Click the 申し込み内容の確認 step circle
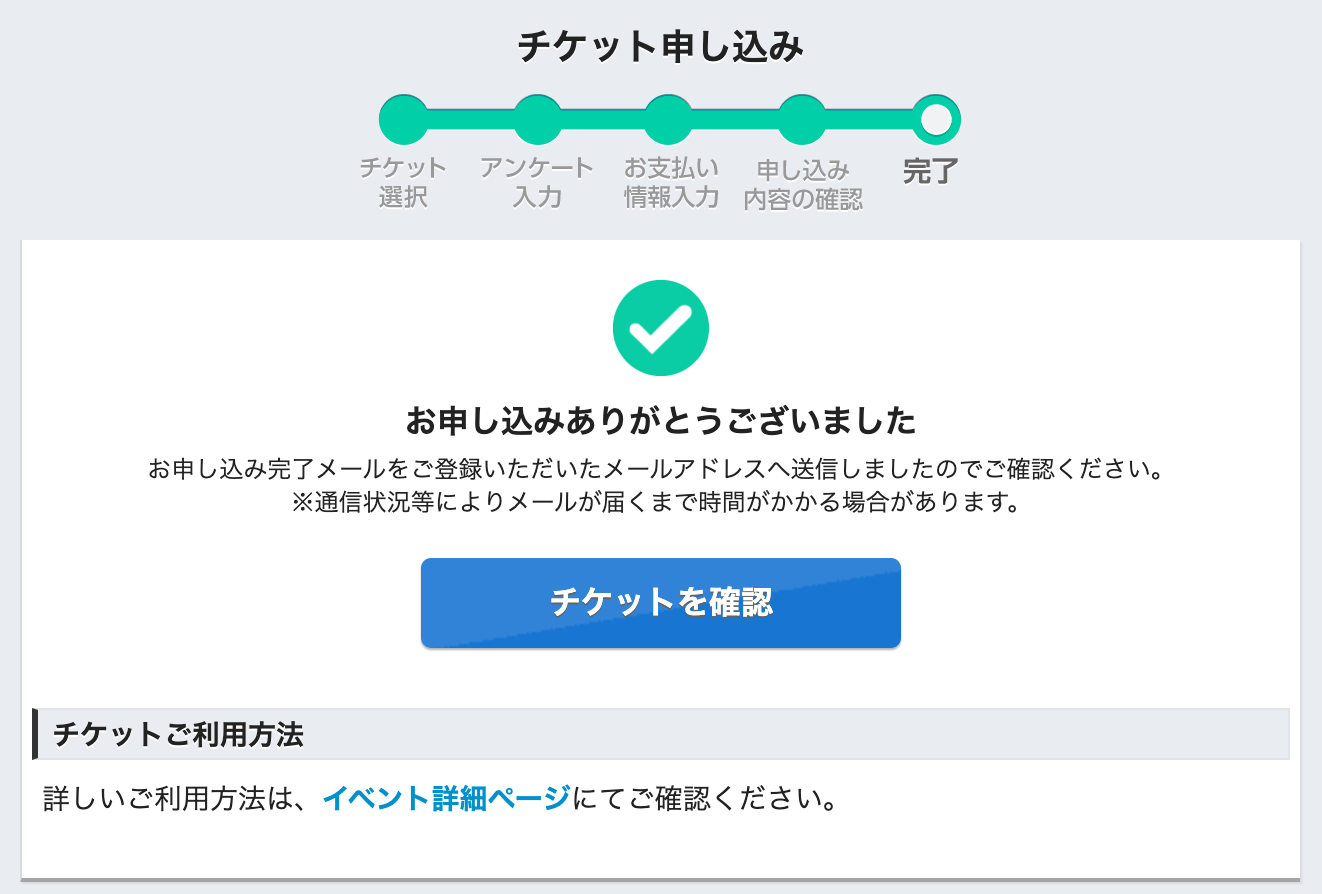 coord(803,120)
